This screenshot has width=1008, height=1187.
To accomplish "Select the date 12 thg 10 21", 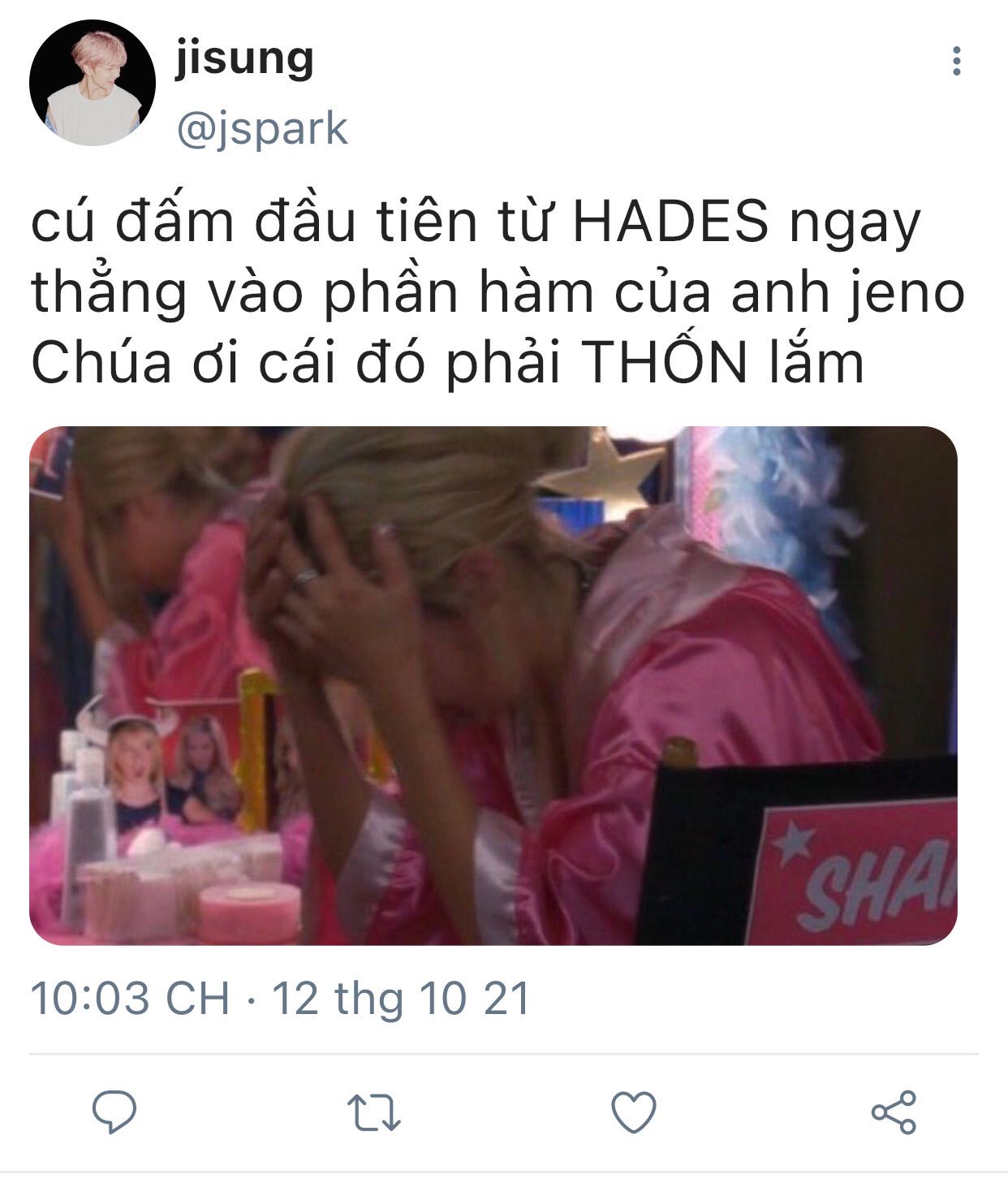I will [401, 999].
